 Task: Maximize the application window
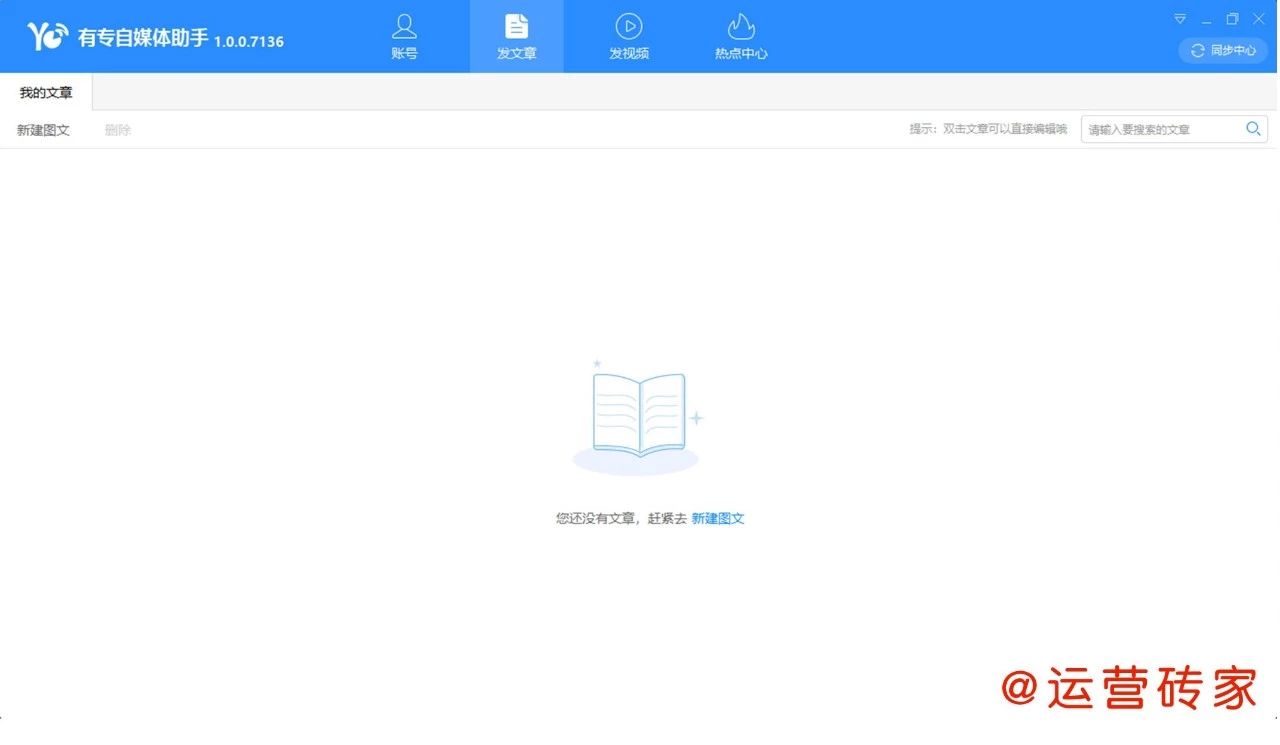pos(1231,18)
